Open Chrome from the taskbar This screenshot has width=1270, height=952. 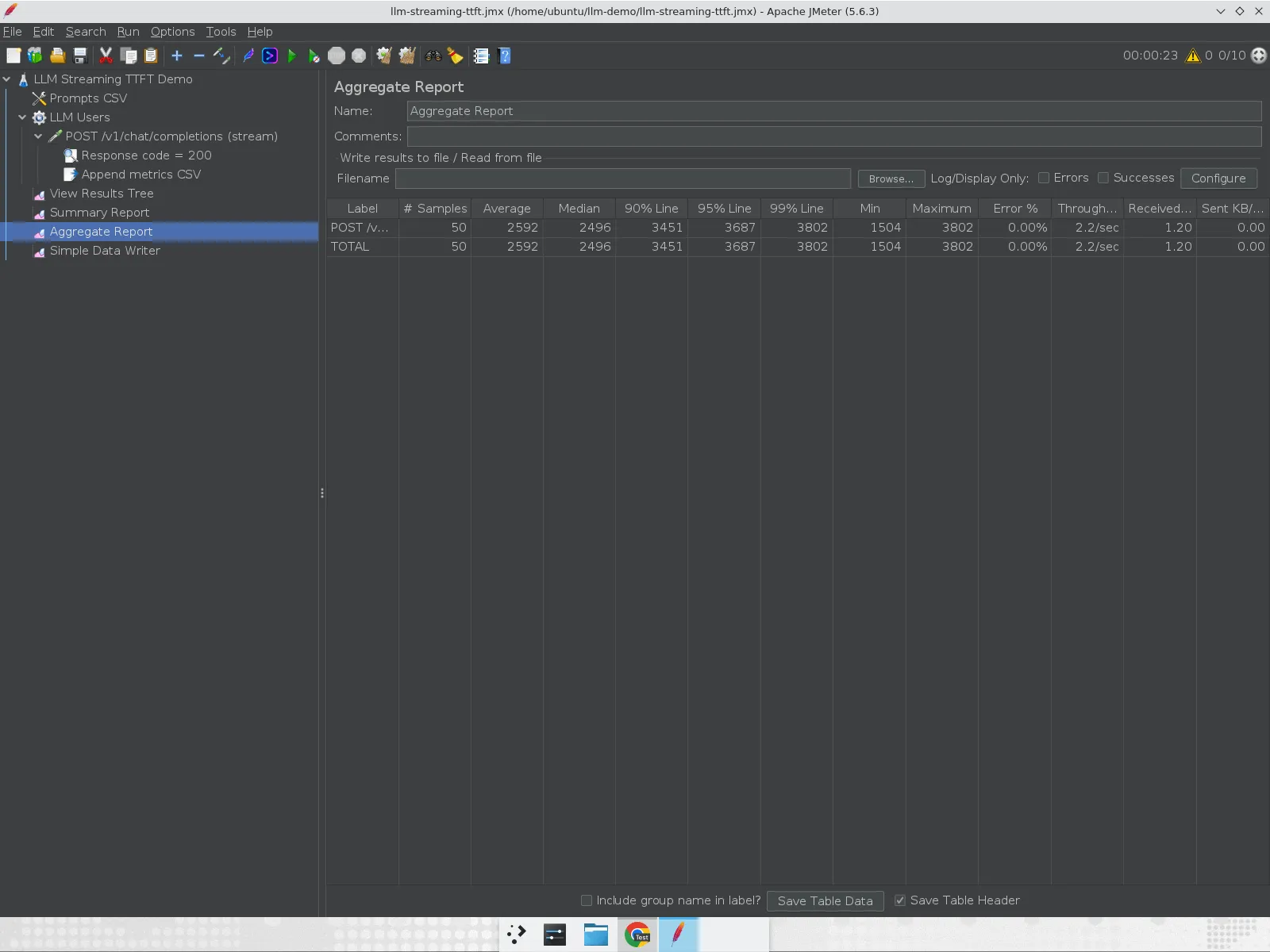pos(637,935)
